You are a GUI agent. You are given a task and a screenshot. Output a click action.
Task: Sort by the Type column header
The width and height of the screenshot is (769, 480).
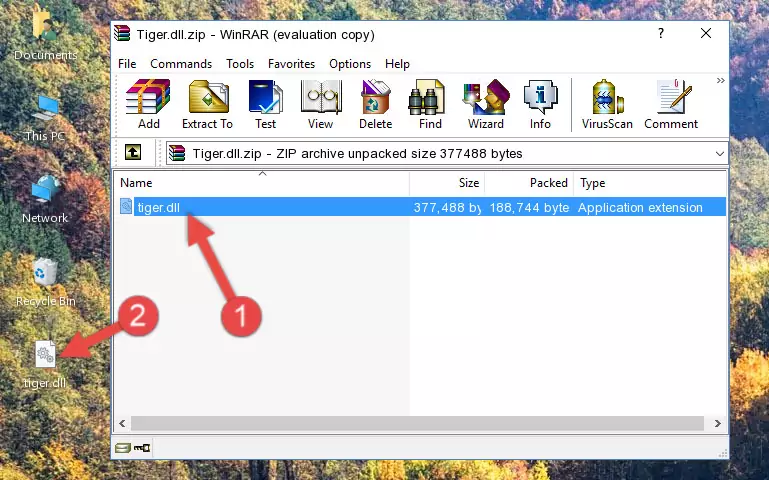(x=649, y=183)
